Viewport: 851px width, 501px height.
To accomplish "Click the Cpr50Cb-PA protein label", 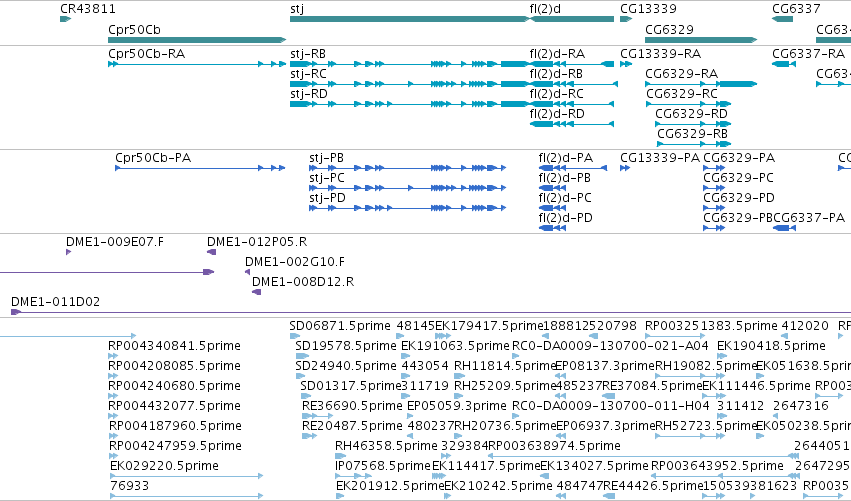I will tap(153, 158).
